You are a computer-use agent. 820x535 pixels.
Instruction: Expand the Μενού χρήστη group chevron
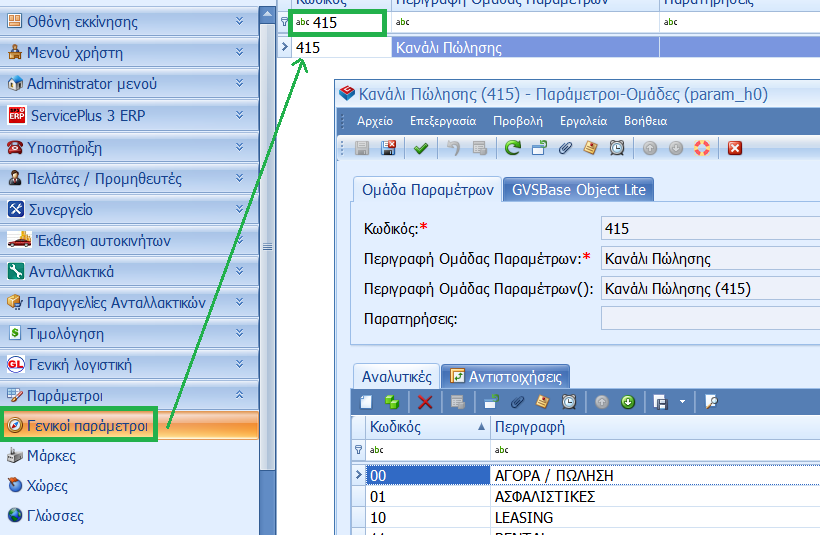(x=240, y=52)
